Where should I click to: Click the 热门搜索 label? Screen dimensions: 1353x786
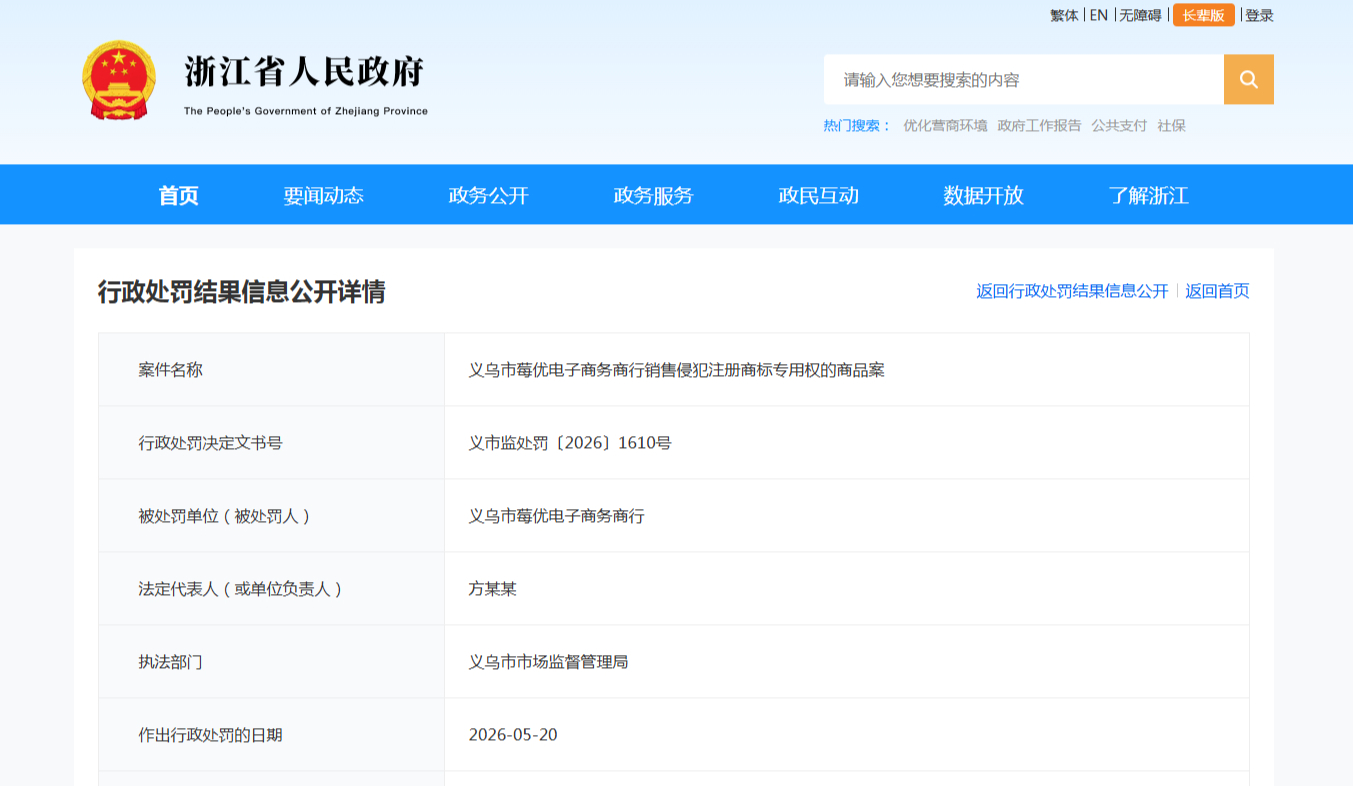click(x=857, y=126)
